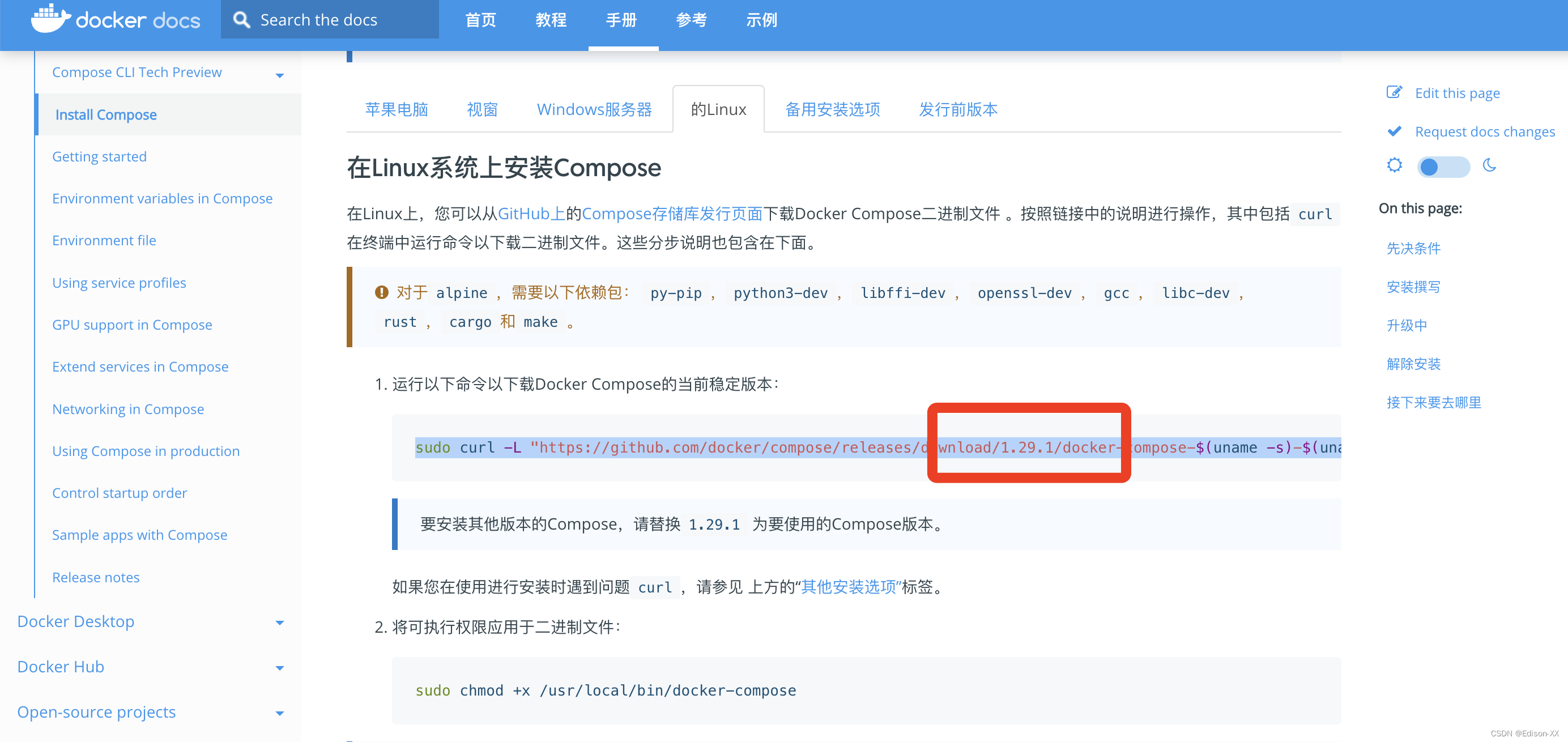Image resolution: width=1568 pixels, height=742 pixels.
Task: Jump to 先决条件 section
Action: (1413, 248)
